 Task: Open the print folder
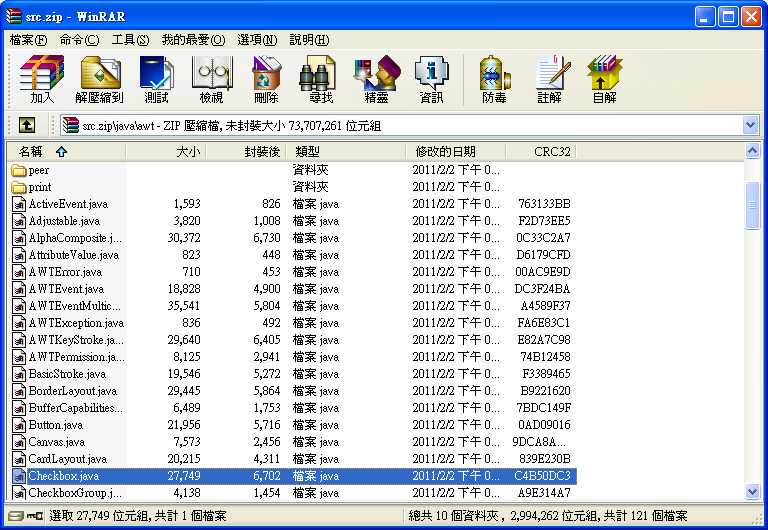coord(31,187)
